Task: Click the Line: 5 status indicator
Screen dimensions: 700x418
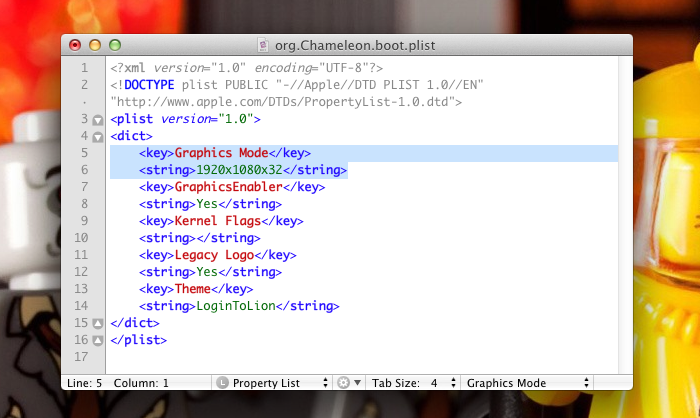Action: click(x=84, y=383)
